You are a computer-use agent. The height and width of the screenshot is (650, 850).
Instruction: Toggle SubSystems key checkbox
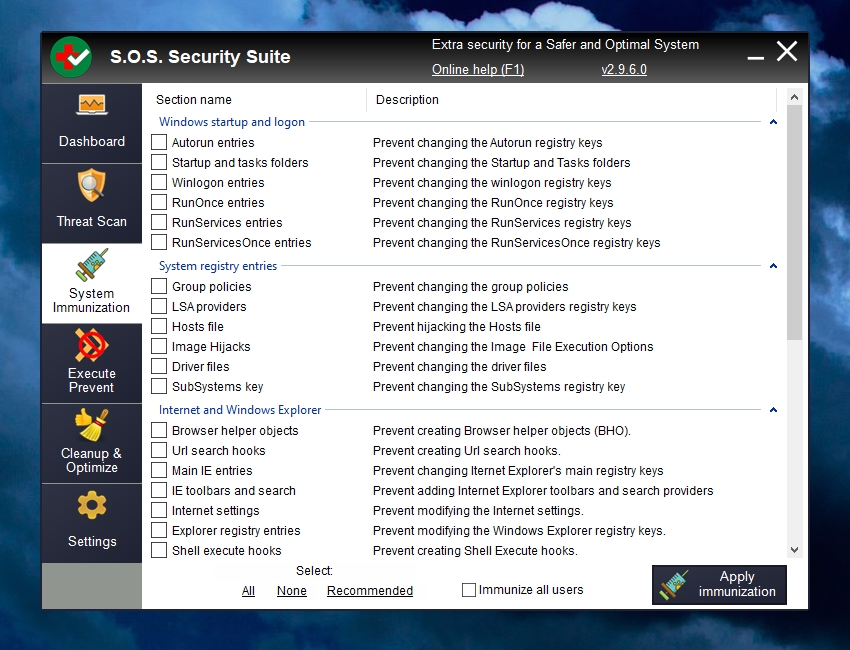point(159,387)
